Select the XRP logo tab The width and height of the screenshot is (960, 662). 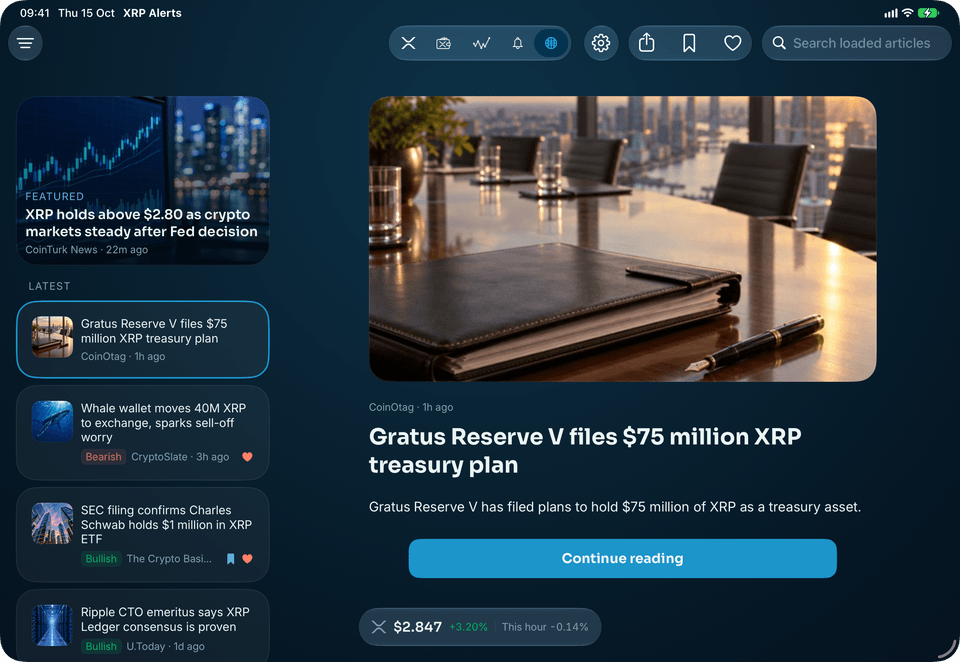[x=408, y=43]
